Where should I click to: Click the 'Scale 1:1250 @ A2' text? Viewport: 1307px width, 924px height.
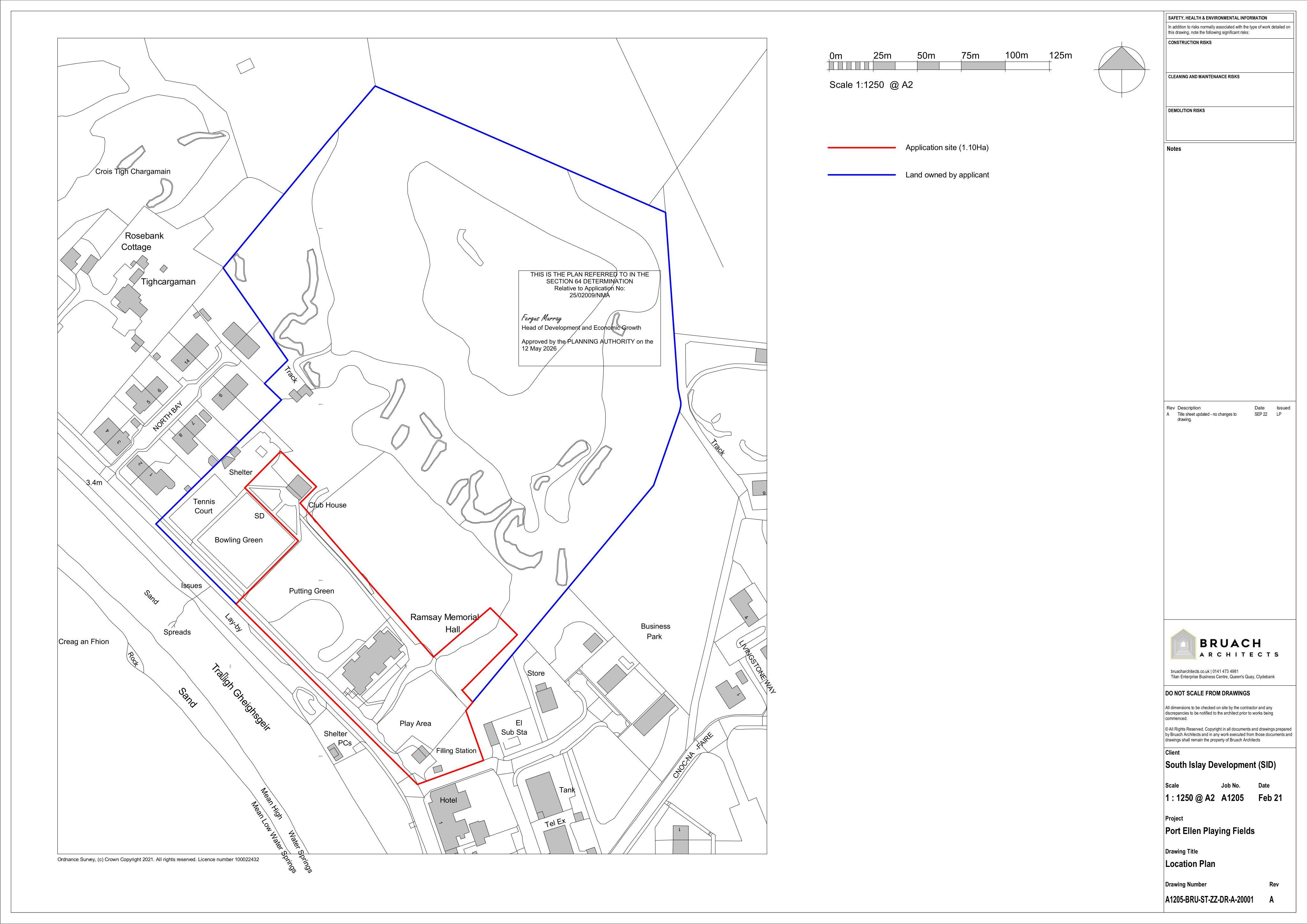click(x=871, y=85)
